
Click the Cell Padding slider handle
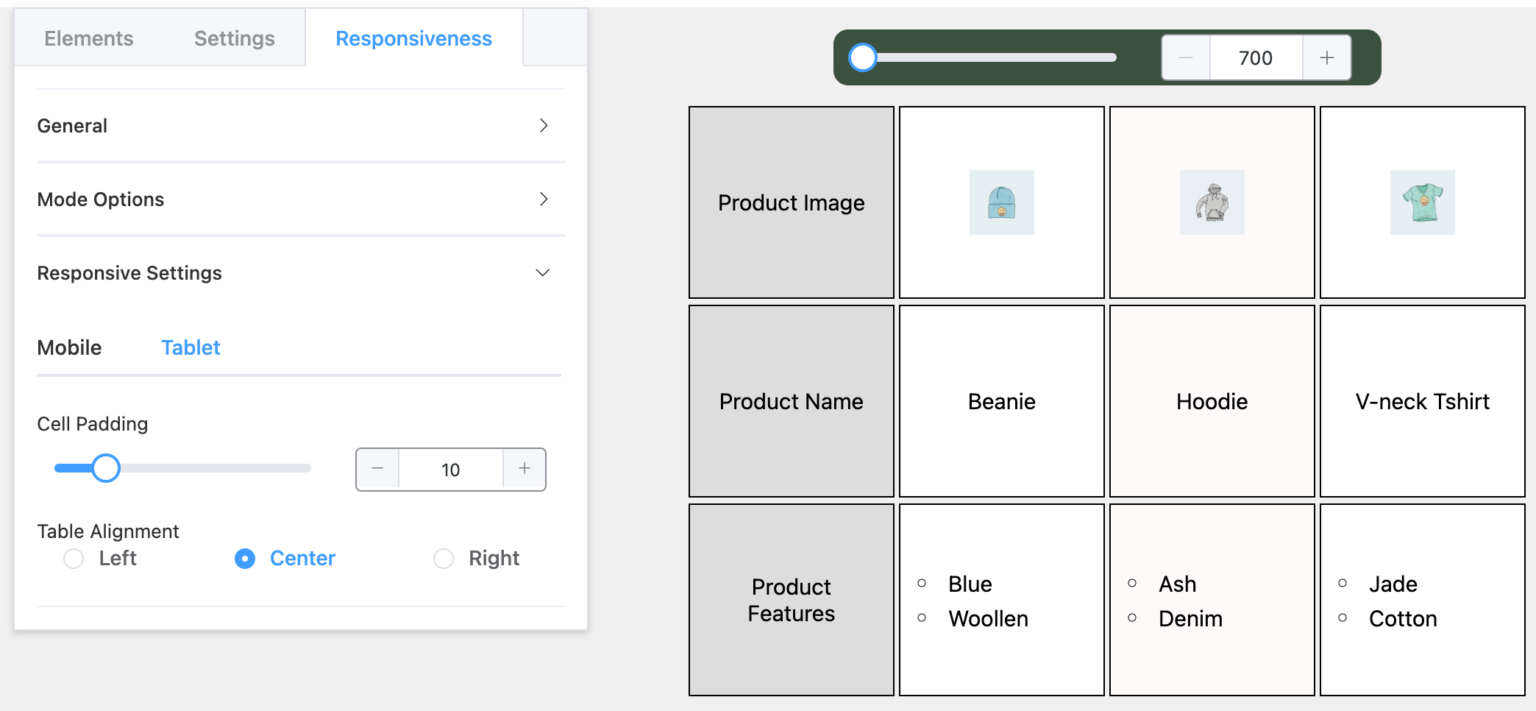[106, 468]
